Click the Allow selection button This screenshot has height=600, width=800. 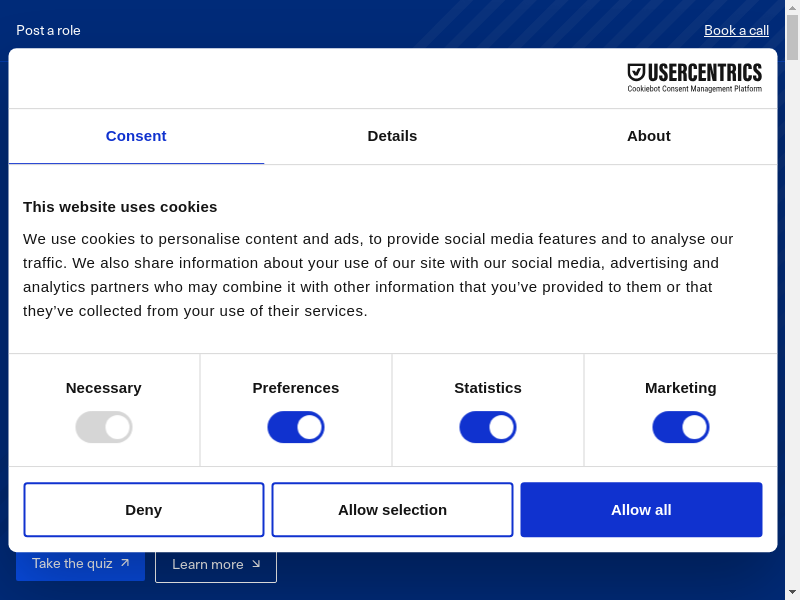coord(392,510)
